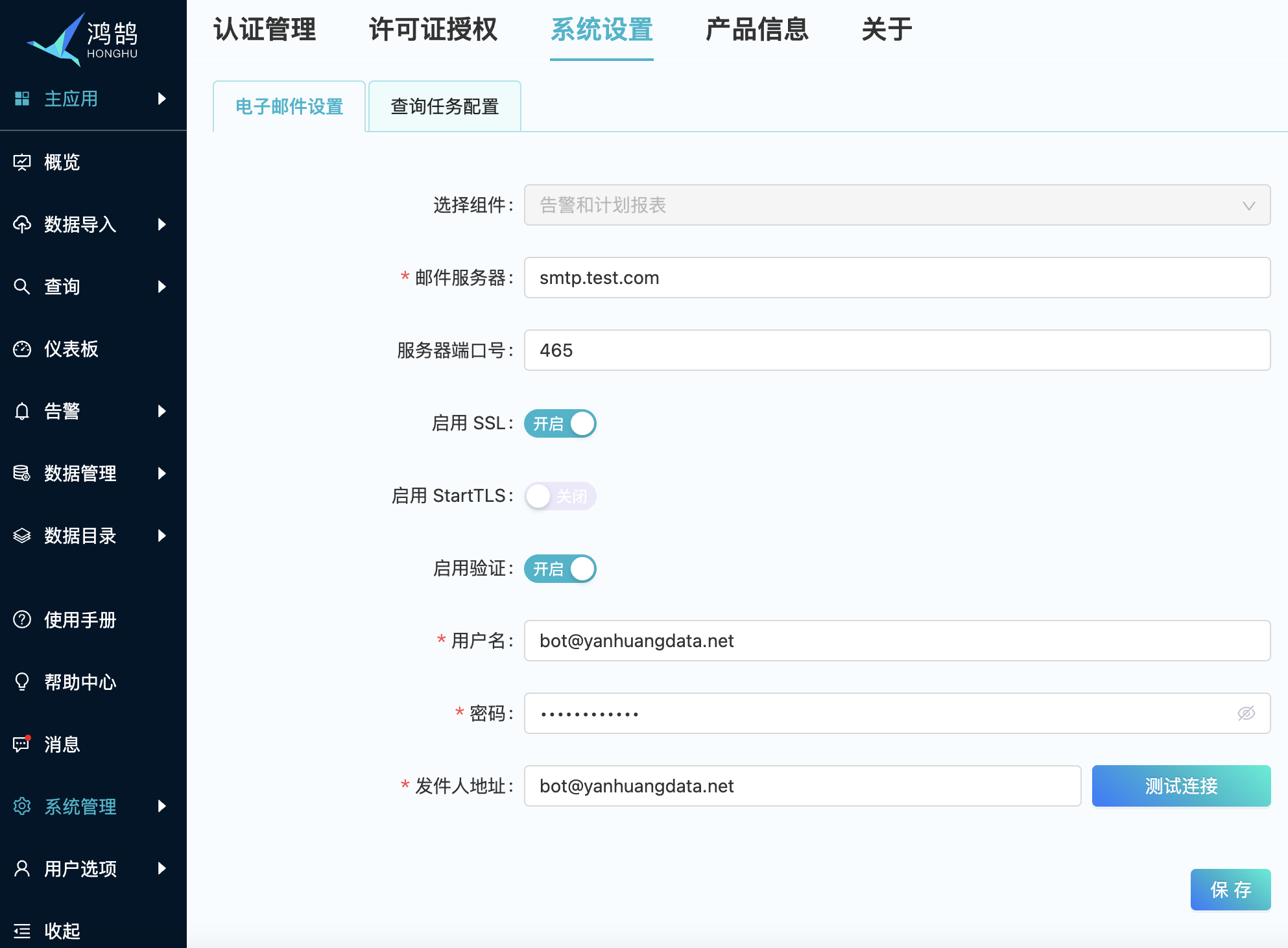Click 收起 to collapse the sidebar
This screenshot has height=948, width=1288.
click(62, 931)
